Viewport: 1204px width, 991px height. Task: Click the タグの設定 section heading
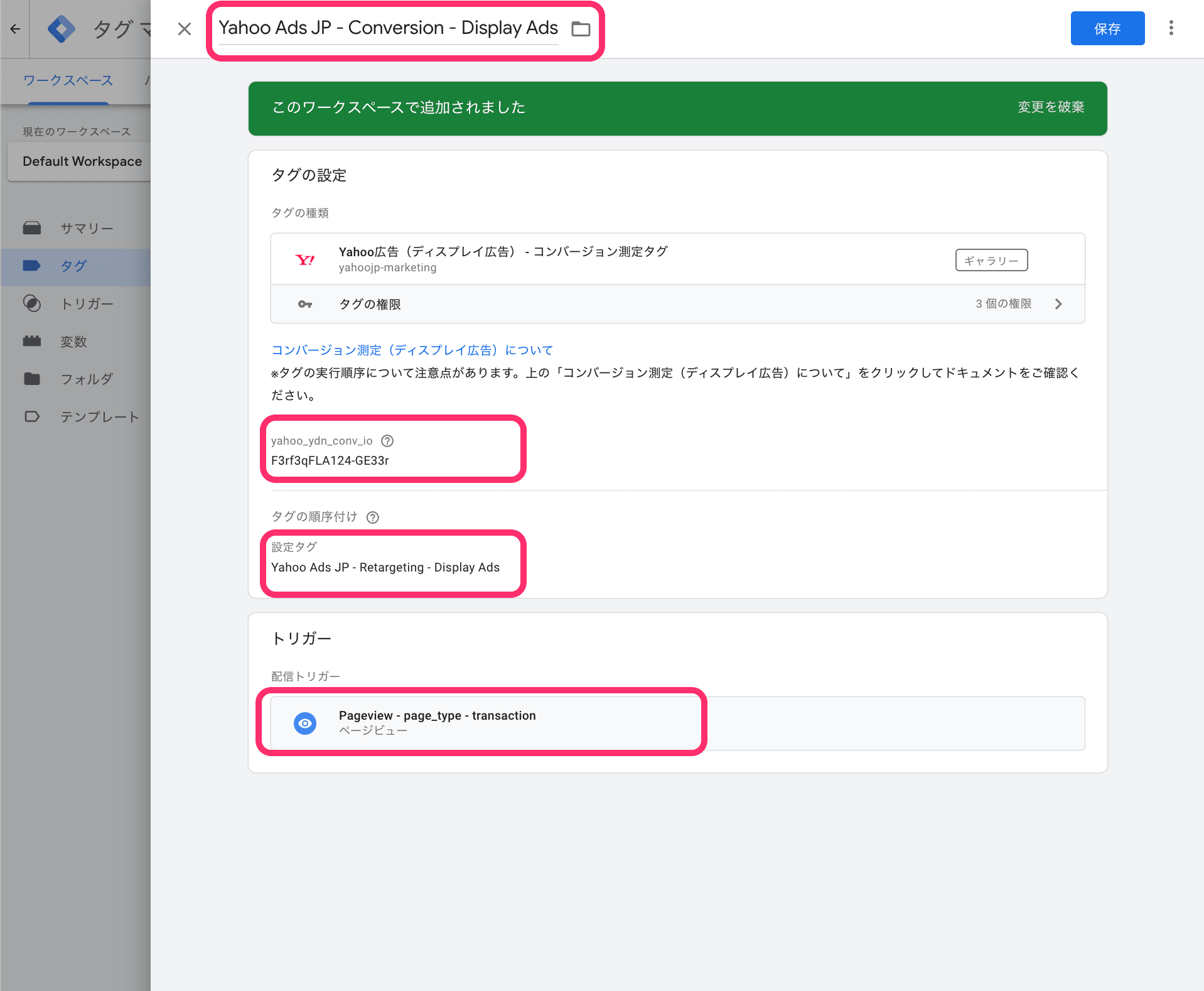coord(309,175)
